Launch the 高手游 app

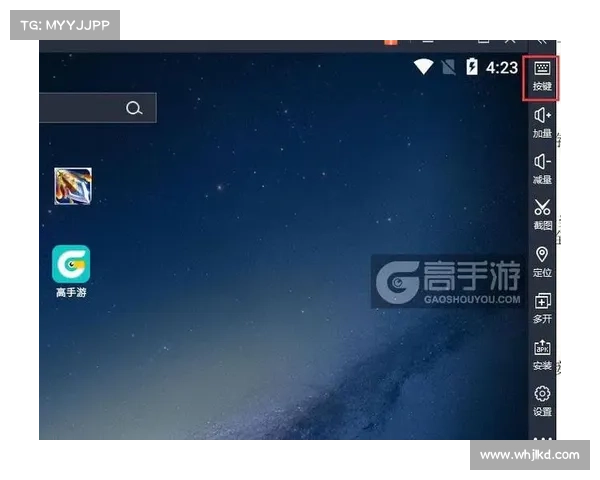71,264
